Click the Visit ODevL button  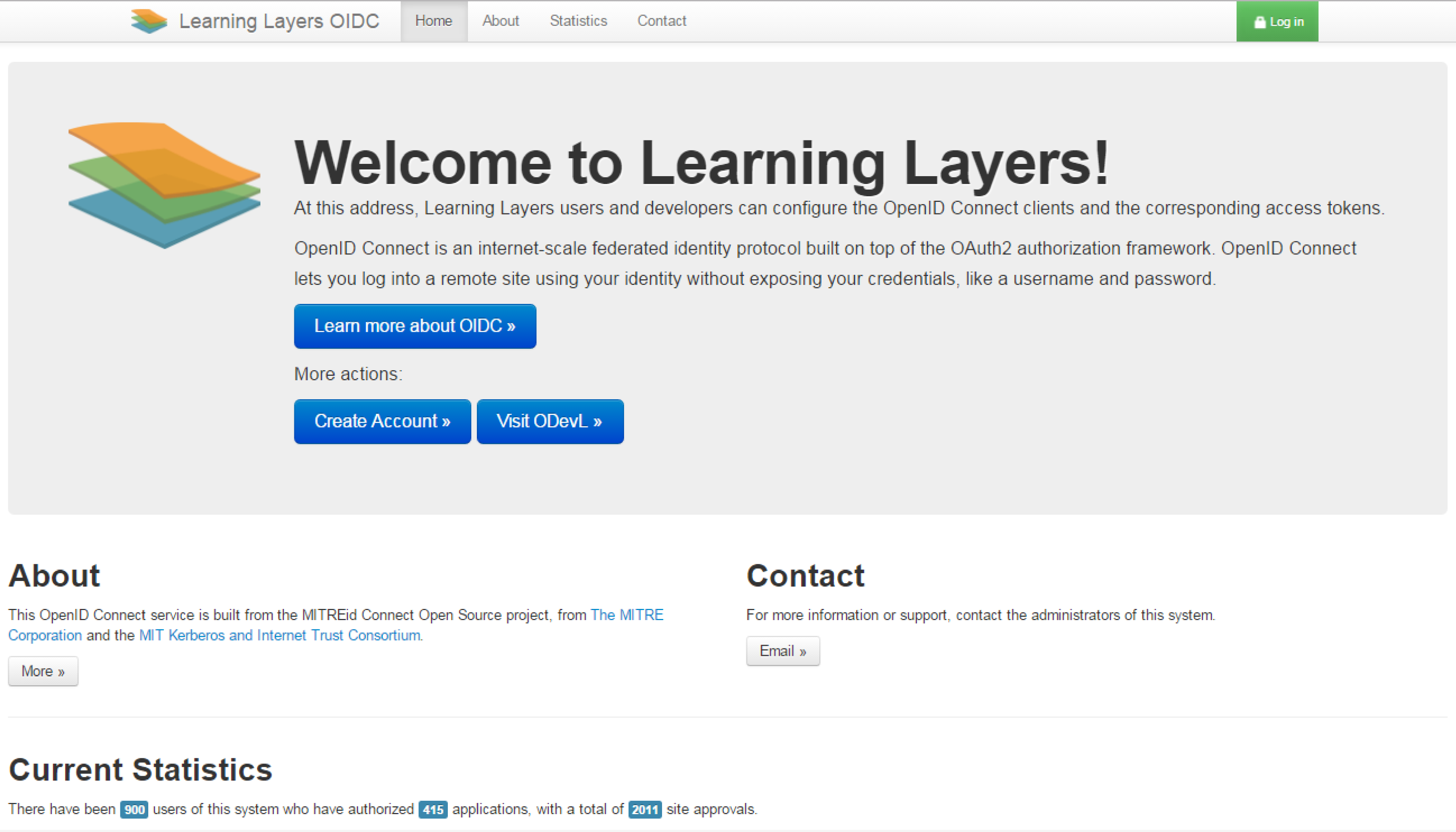(x=550, y=421)
